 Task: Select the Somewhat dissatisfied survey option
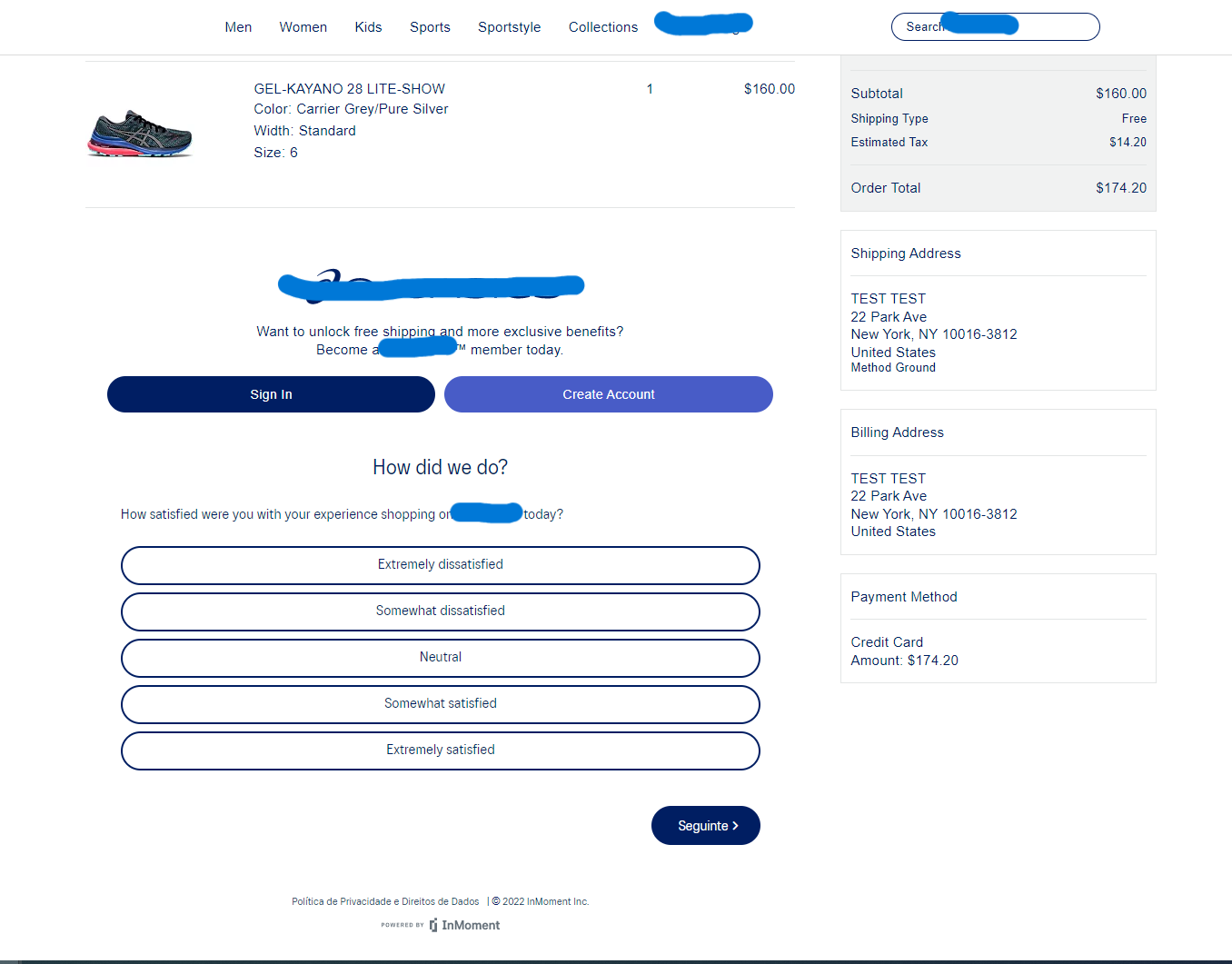[x=440, y=611]
